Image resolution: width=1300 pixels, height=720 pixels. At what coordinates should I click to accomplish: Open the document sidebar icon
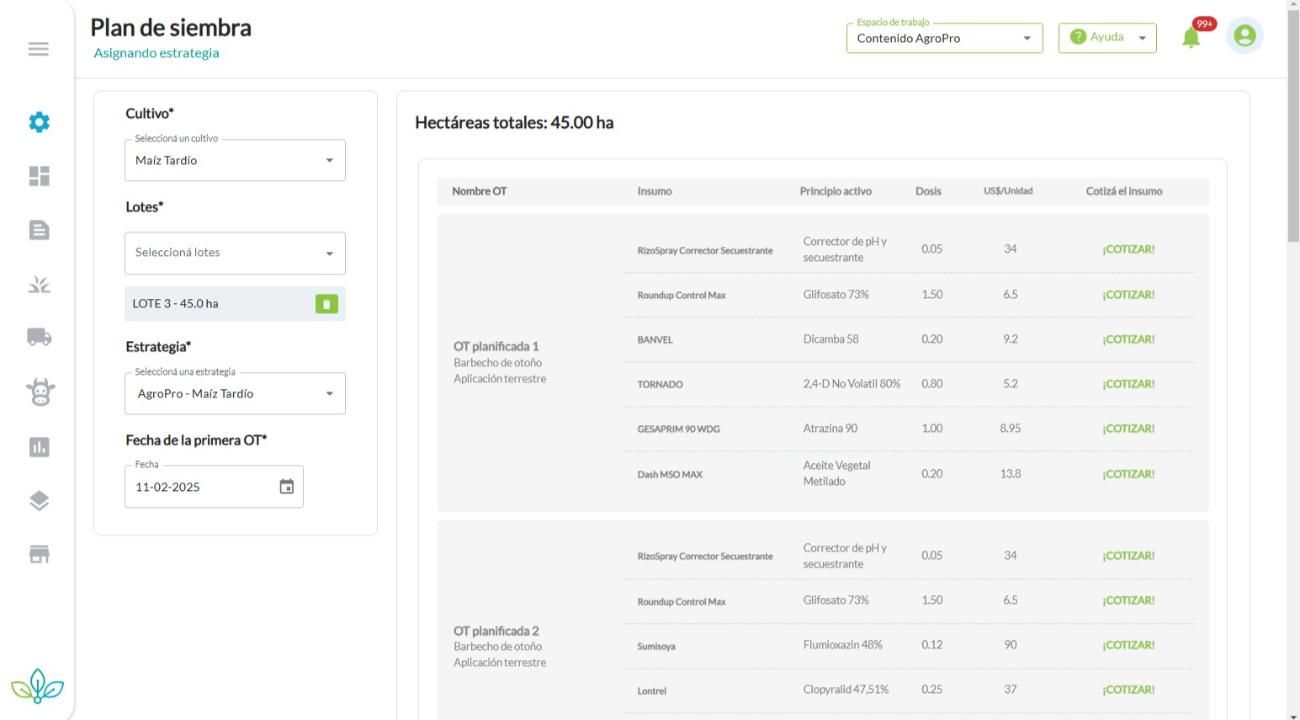pyautogui.click(x=38, y=230)
